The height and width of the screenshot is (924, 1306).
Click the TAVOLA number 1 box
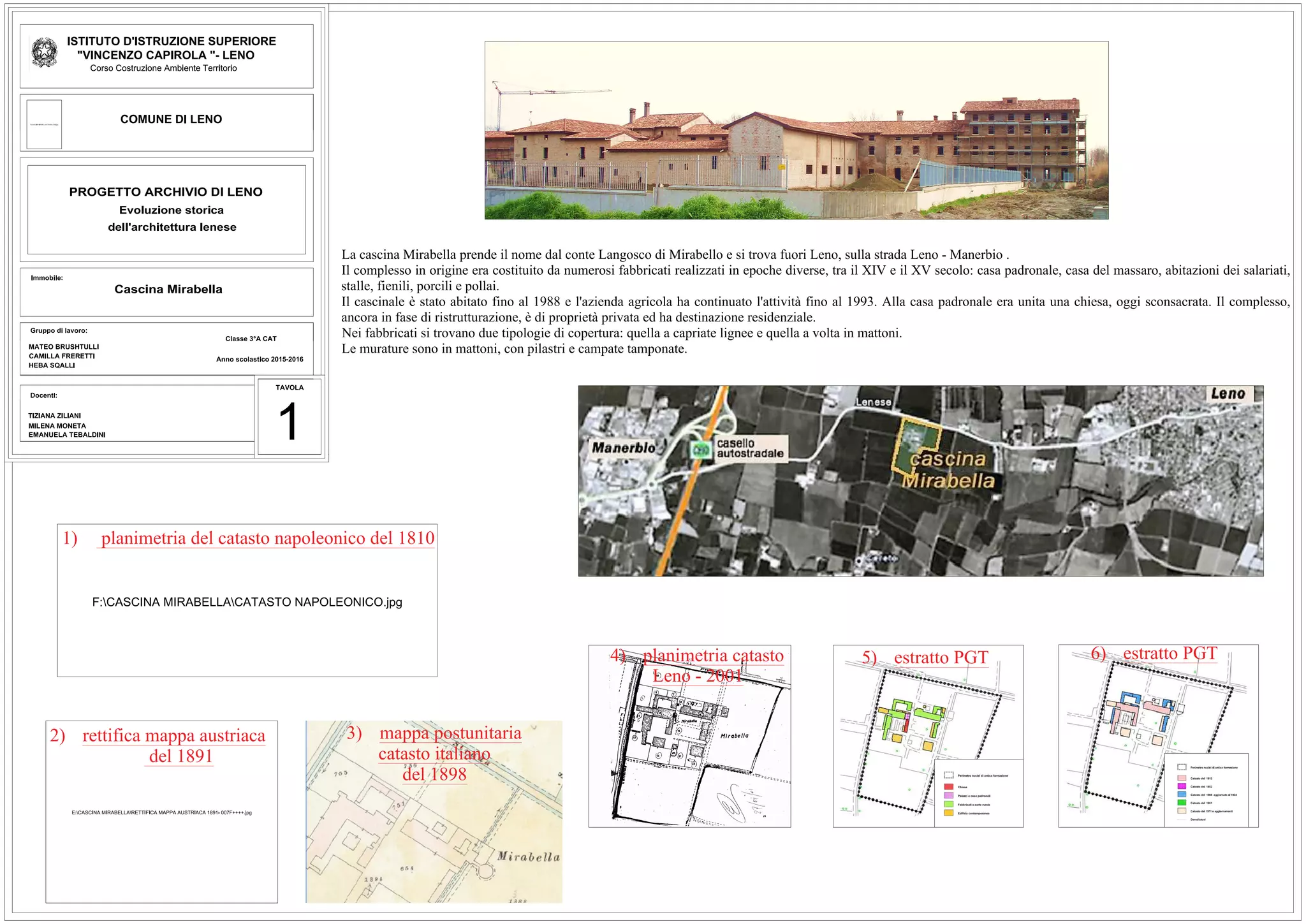(289, 416)
